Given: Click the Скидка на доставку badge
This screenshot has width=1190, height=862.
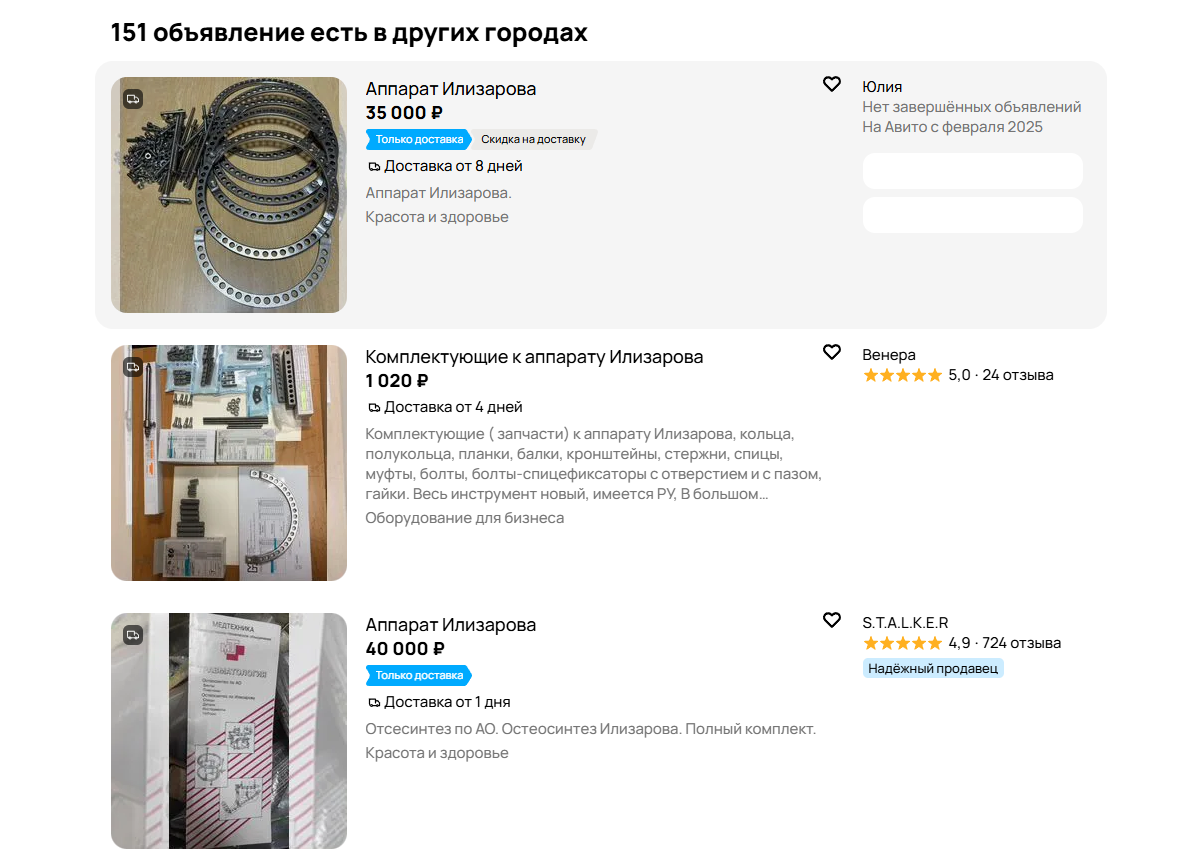Looking at the screenshot, I should [534, 139].
